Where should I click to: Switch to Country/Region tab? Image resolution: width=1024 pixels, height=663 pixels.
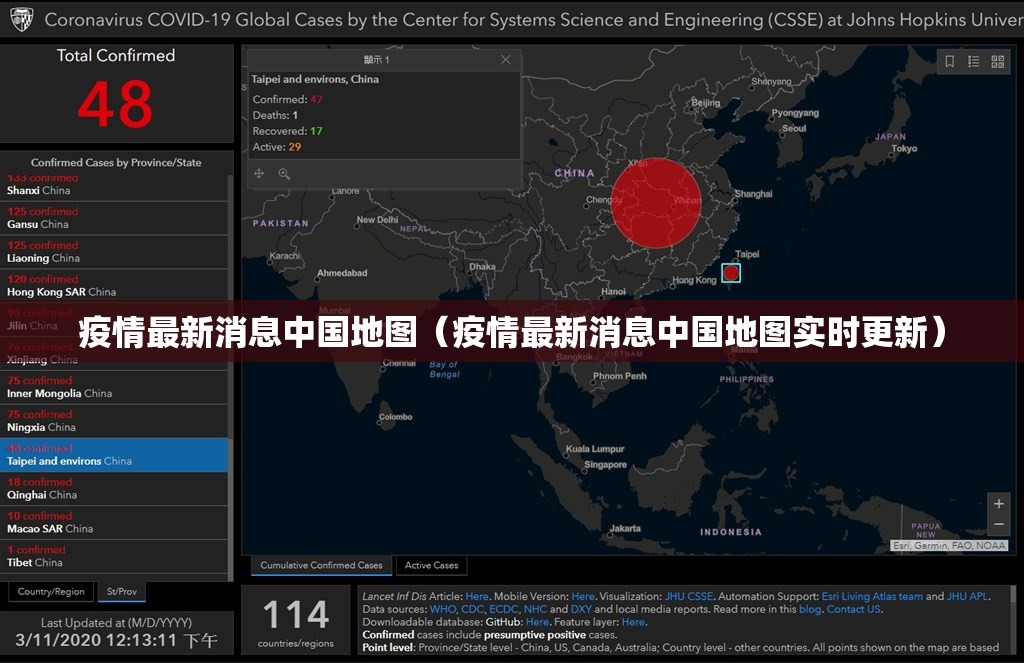51,592
